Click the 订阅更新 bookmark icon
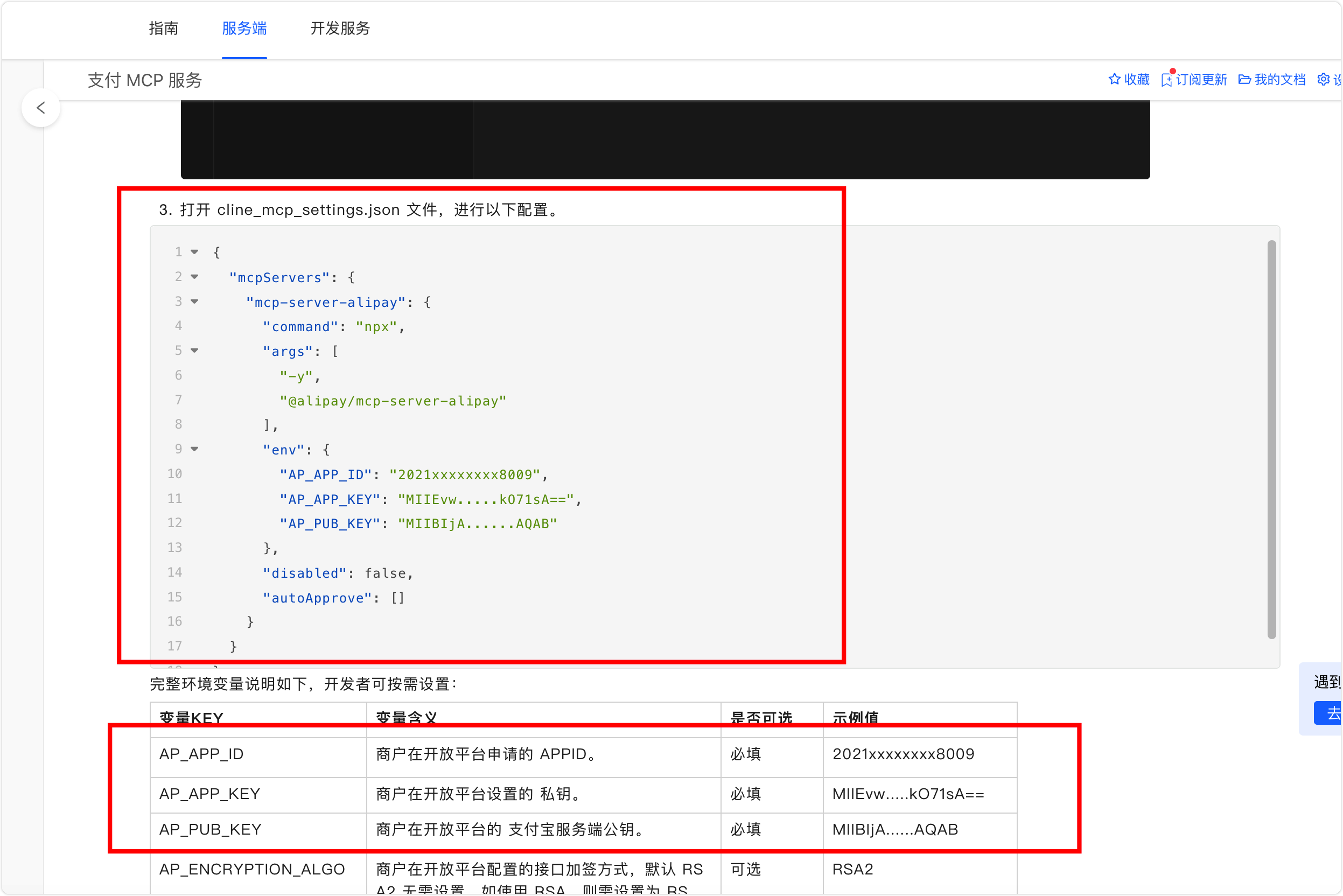Screen dimensions: 1343x896 (1166, 80)
